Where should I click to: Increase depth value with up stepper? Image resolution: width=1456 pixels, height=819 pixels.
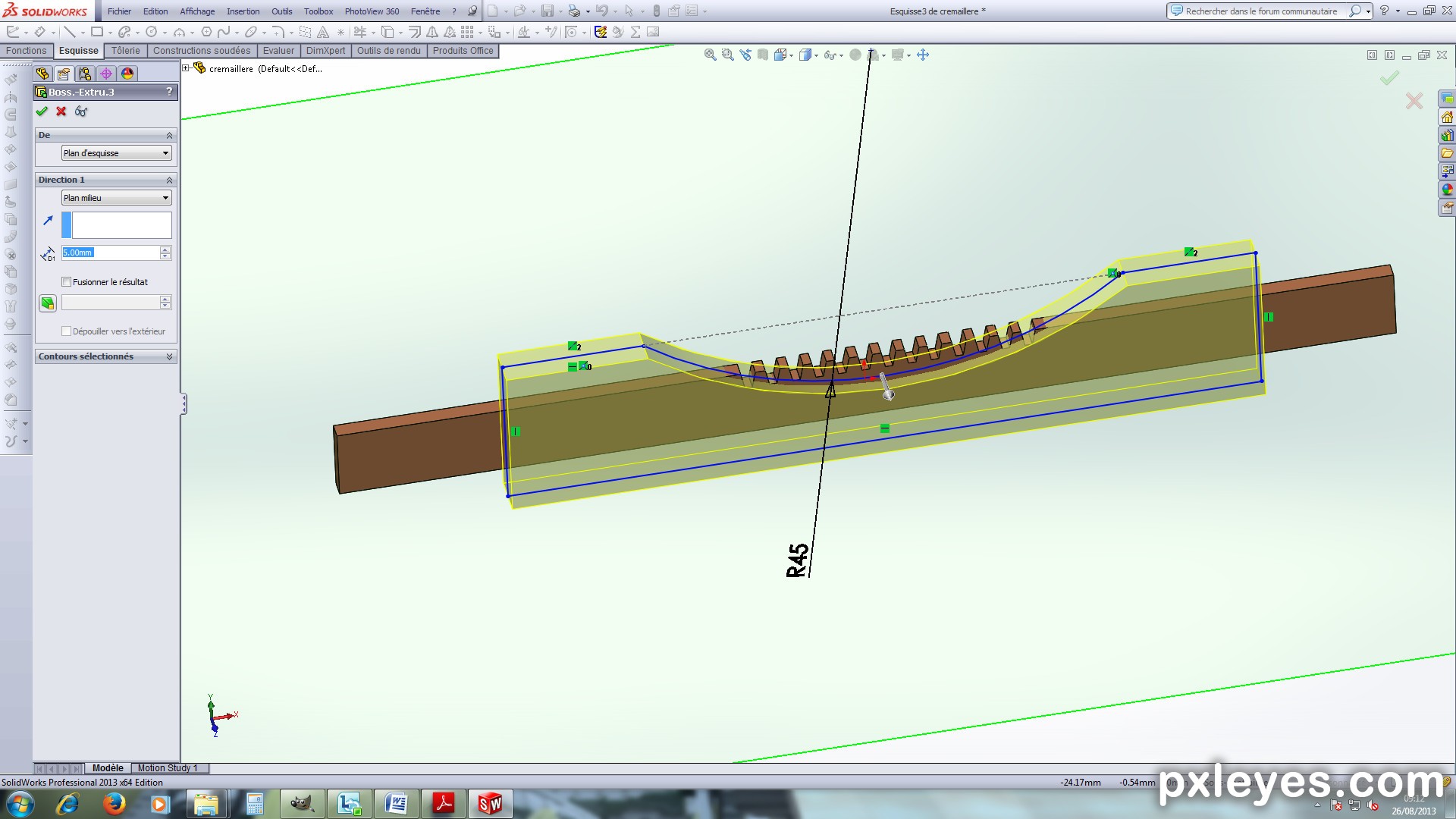tap(165, 249)
